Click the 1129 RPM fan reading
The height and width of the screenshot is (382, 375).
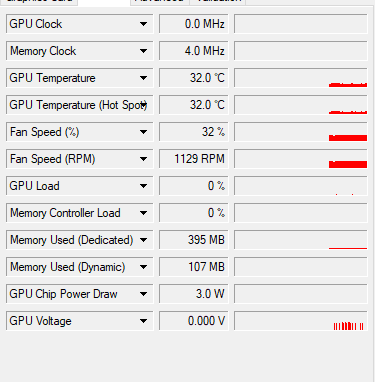194,159
